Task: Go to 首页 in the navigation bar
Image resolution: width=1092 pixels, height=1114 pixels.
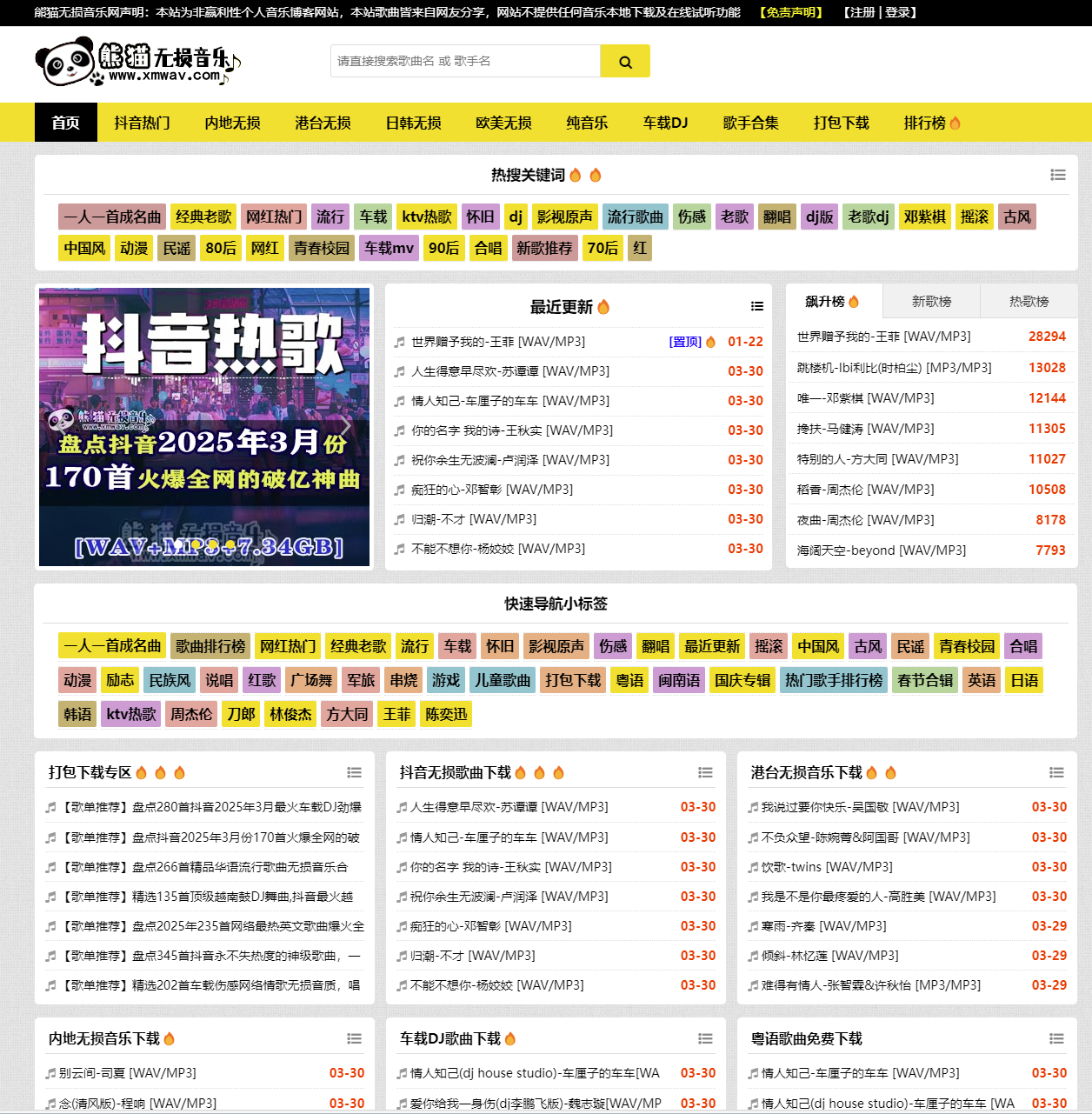Action: [65, 123]
